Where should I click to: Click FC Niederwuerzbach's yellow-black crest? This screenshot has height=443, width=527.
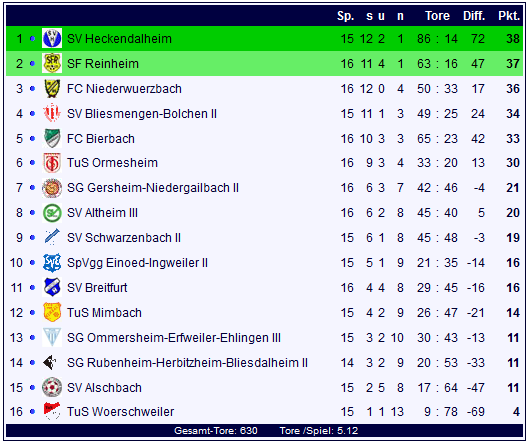[52, 88]
